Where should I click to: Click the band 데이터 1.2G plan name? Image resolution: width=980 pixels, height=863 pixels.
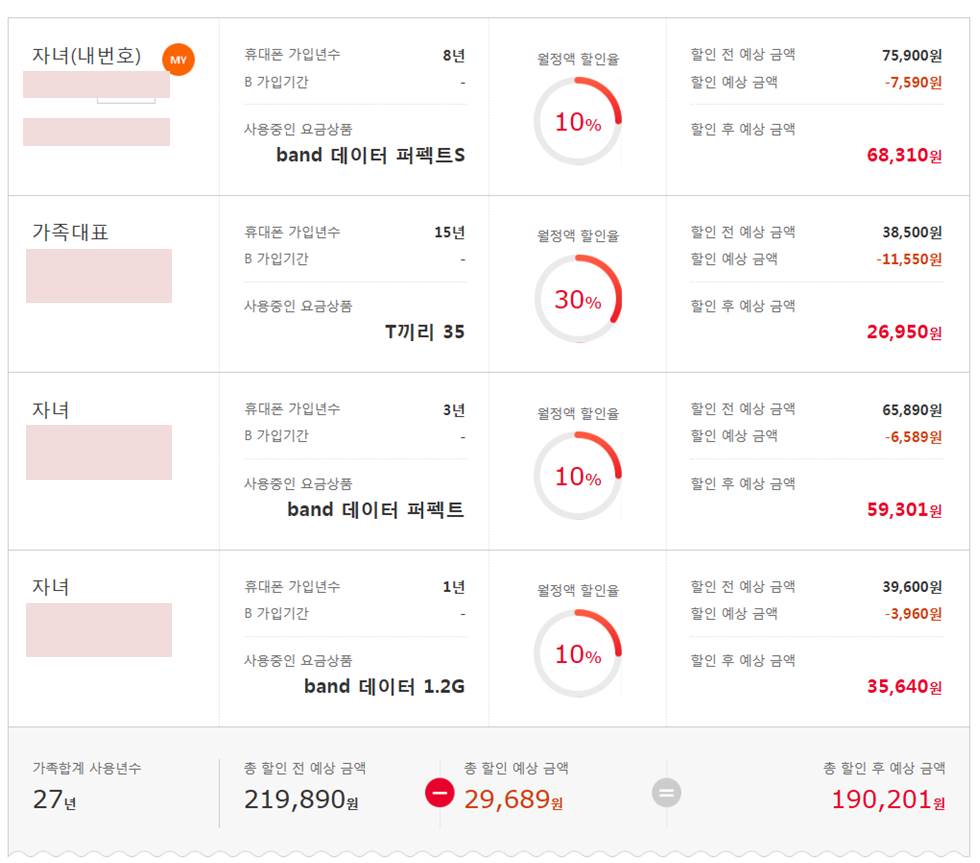(384, 686)
